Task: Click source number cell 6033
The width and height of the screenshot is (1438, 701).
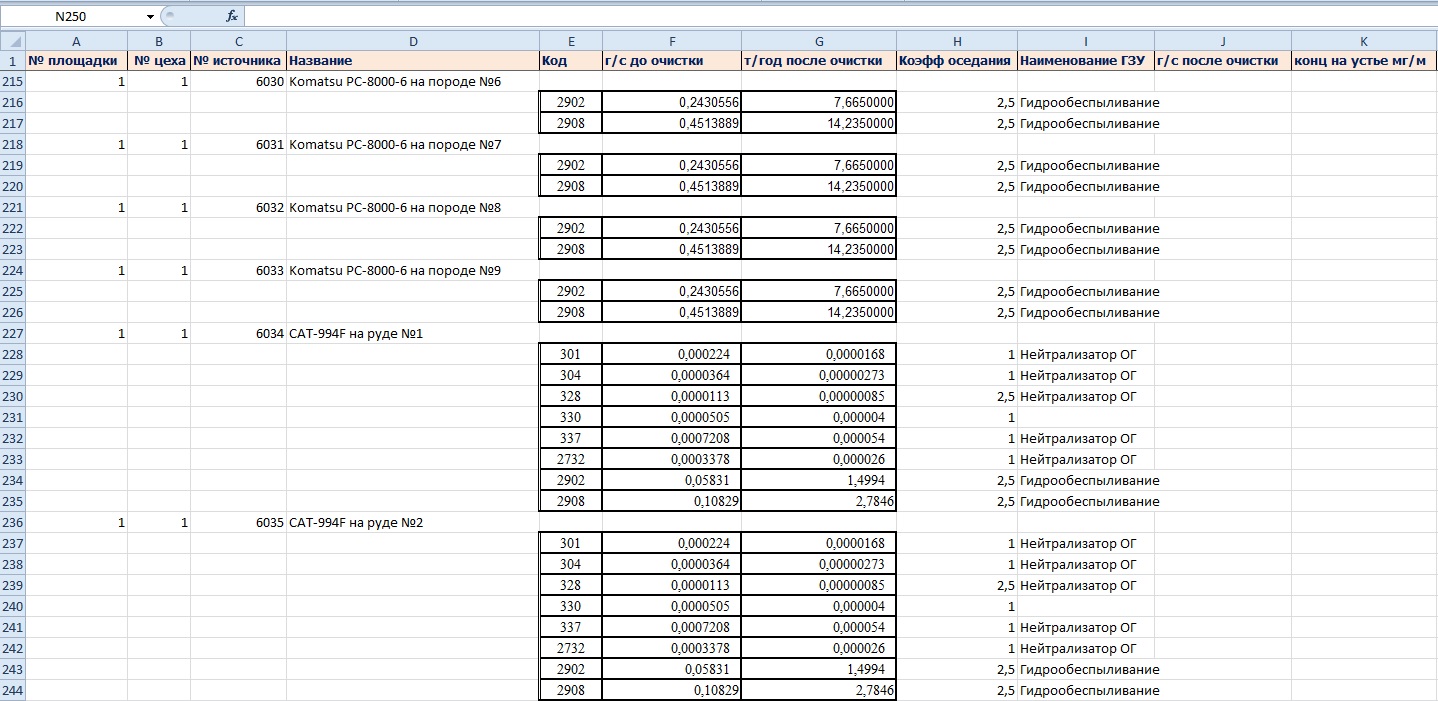Action: point(238,271)
